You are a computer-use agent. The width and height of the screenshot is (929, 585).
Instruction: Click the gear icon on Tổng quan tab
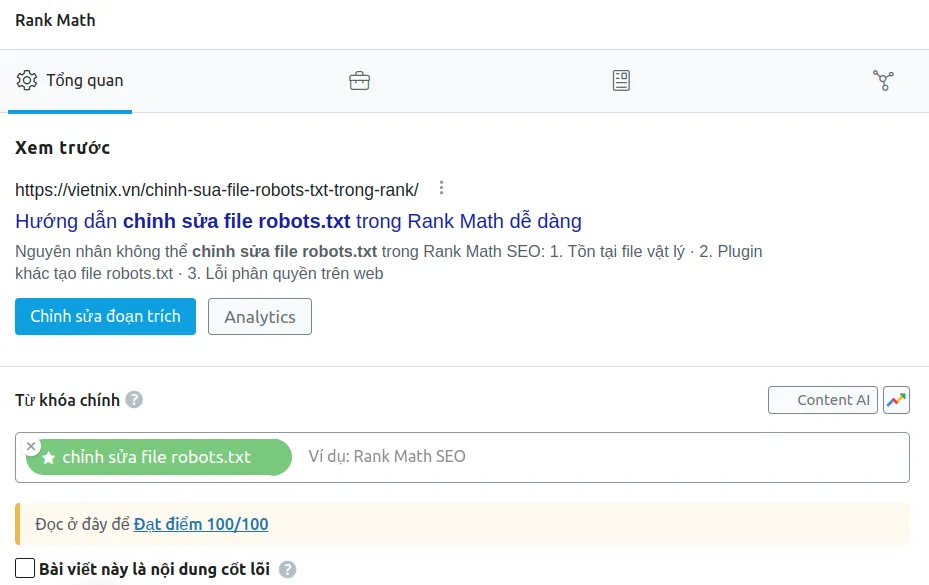tap(26, 80)
